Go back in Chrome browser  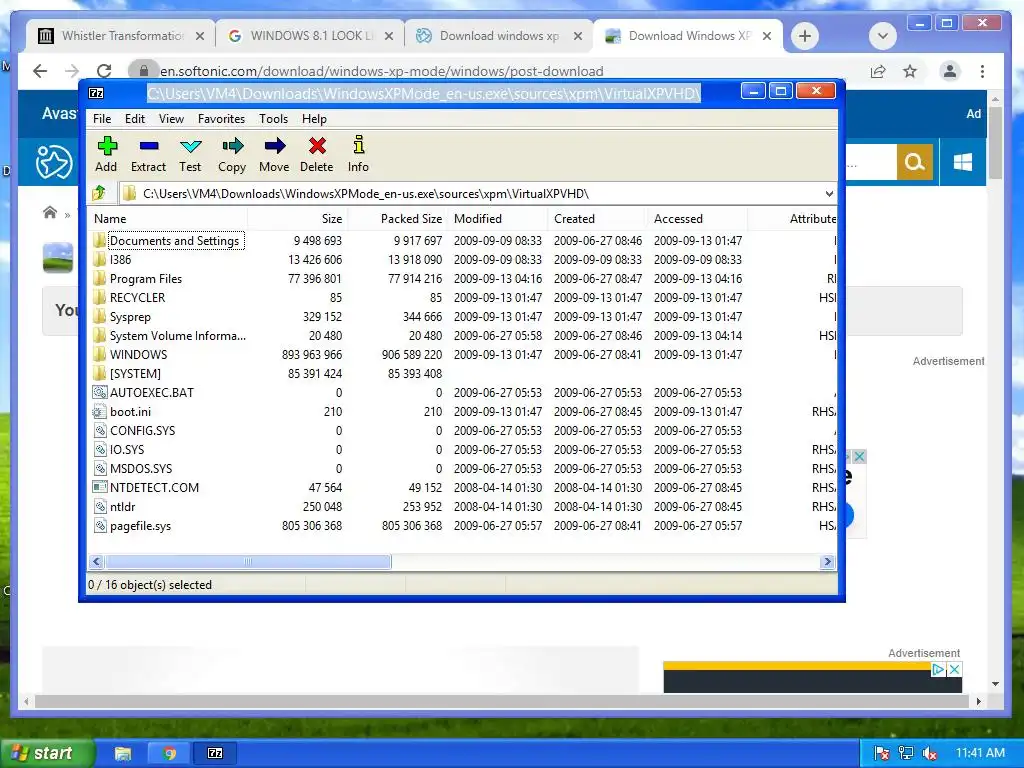click(40, 71)
